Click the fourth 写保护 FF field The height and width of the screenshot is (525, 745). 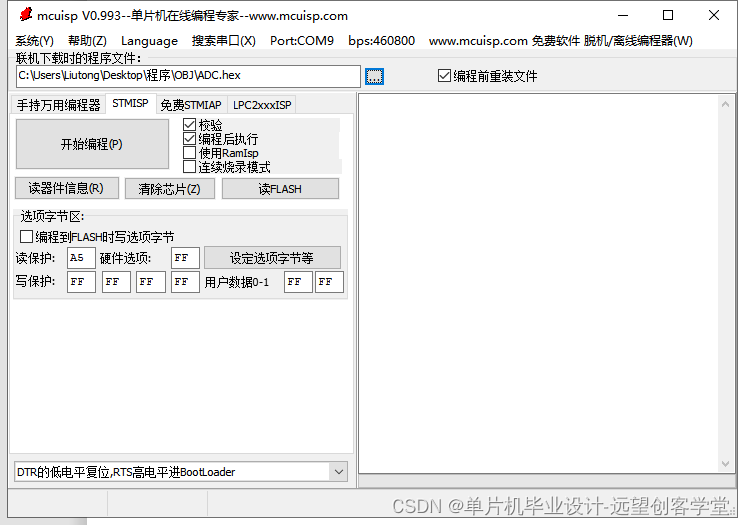click(x=185, y=282)
